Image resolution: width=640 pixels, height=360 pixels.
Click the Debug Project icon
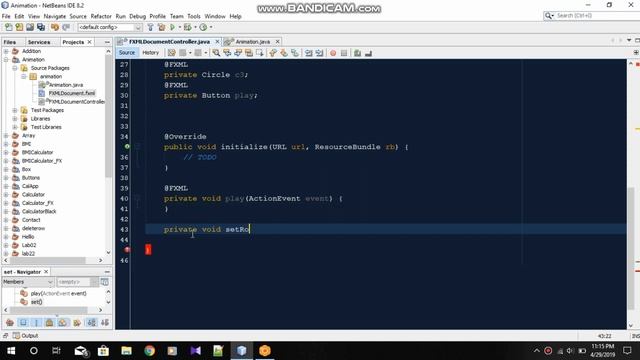click(187, 27)
